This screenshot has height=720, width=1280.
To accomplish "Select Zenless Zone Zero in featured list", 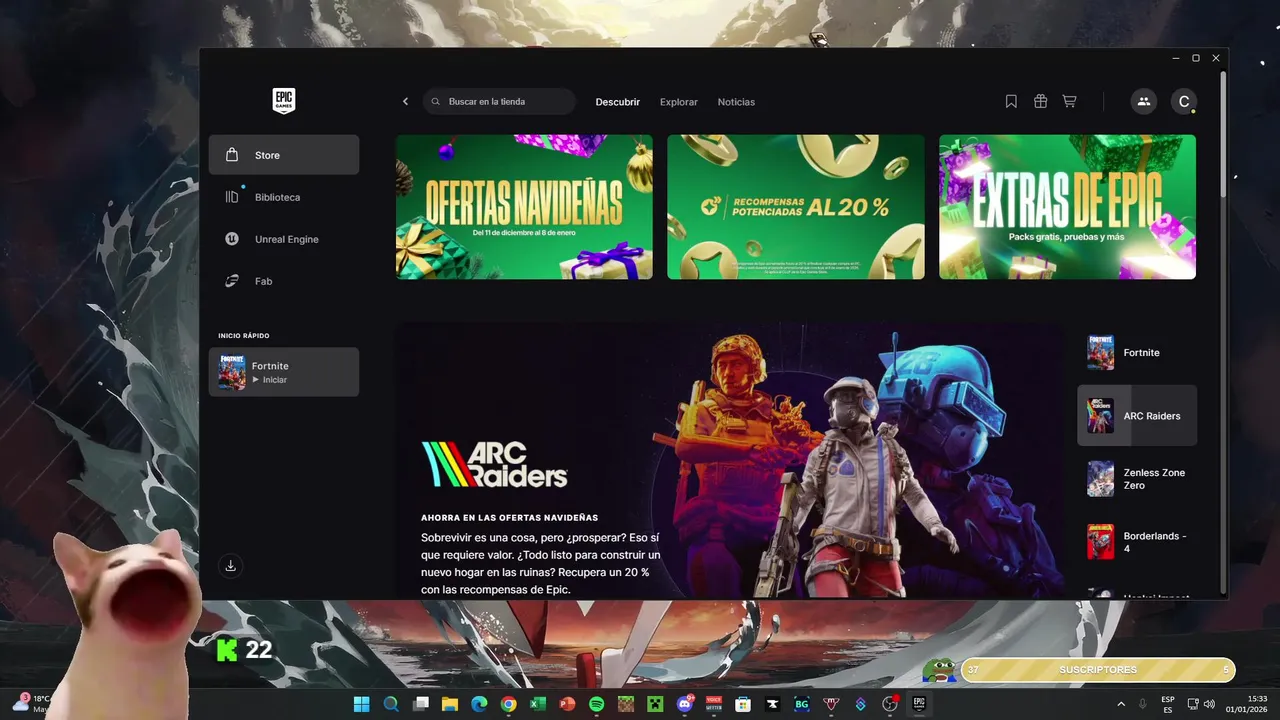I will point(1137,479).
